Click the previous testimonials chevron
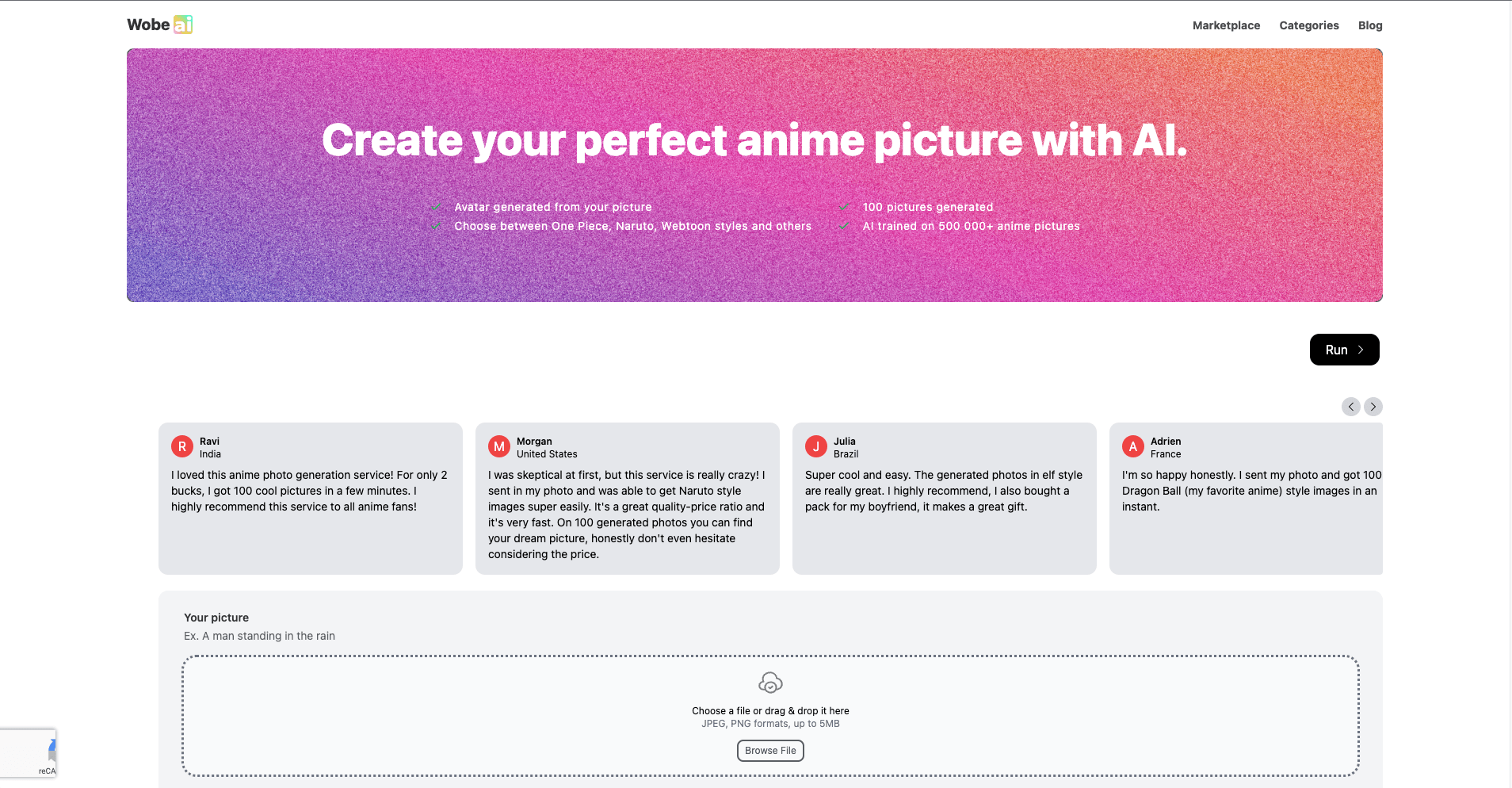 click(x=1351, y=407)
